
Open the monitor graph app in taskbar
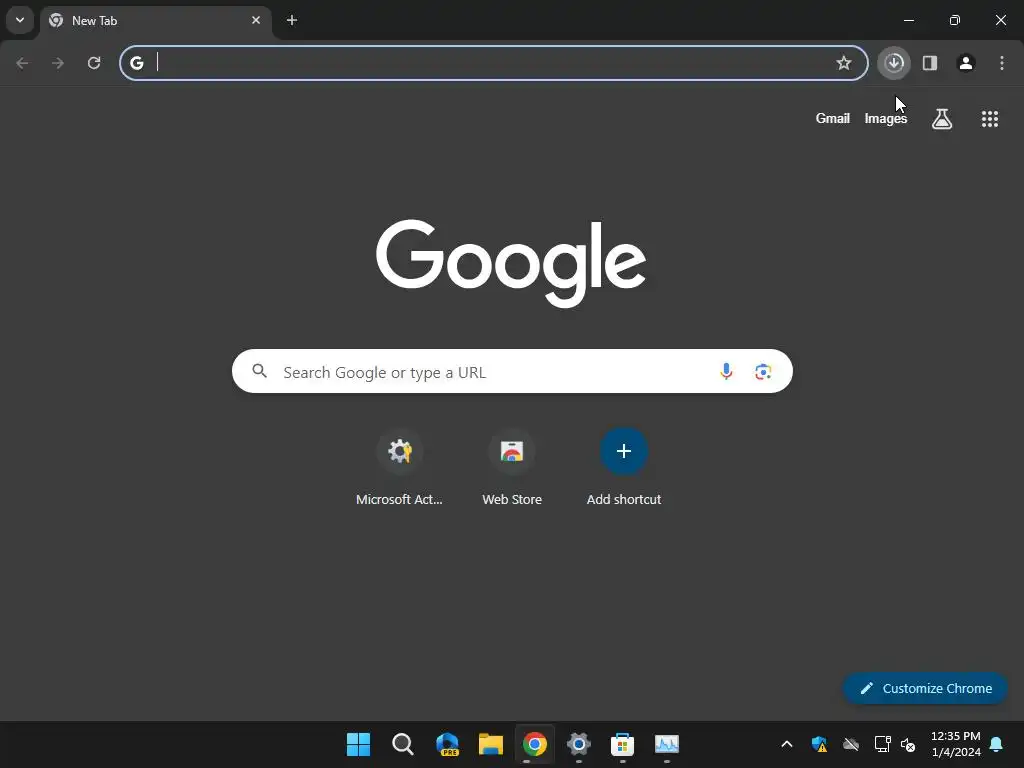(x=667, y=744)
